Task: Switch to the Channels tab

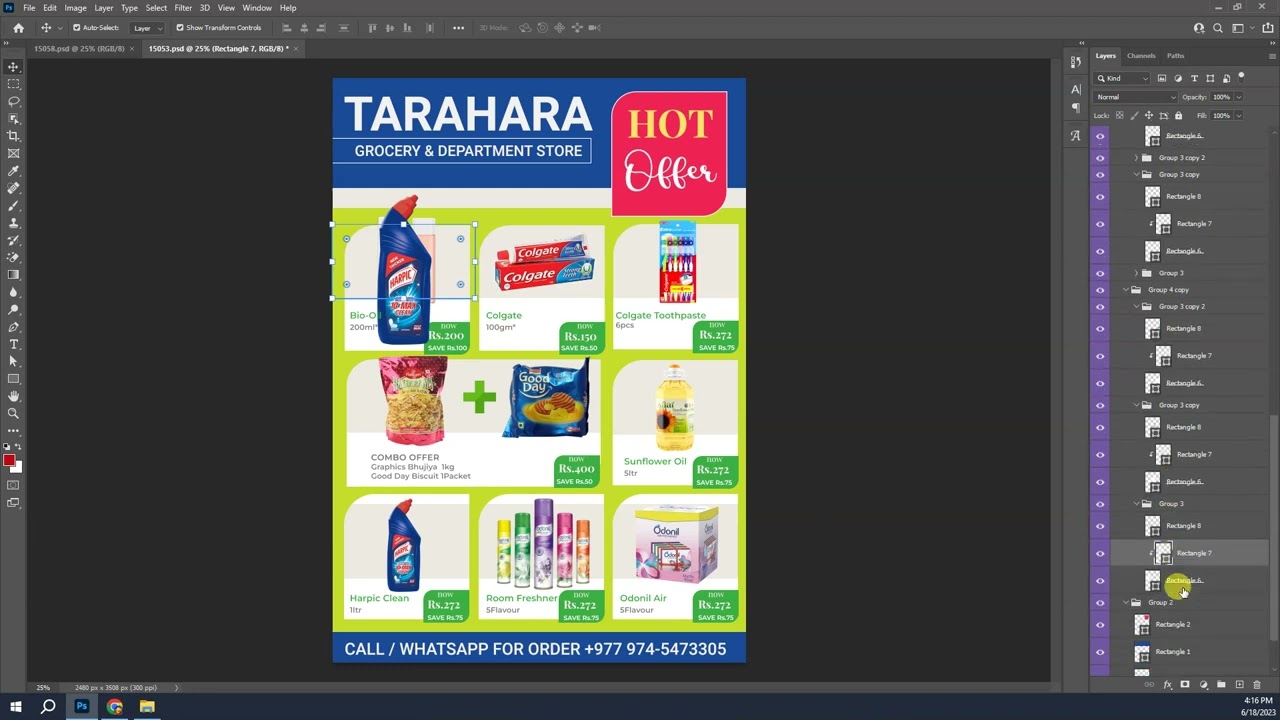Action: (1141, 56)
